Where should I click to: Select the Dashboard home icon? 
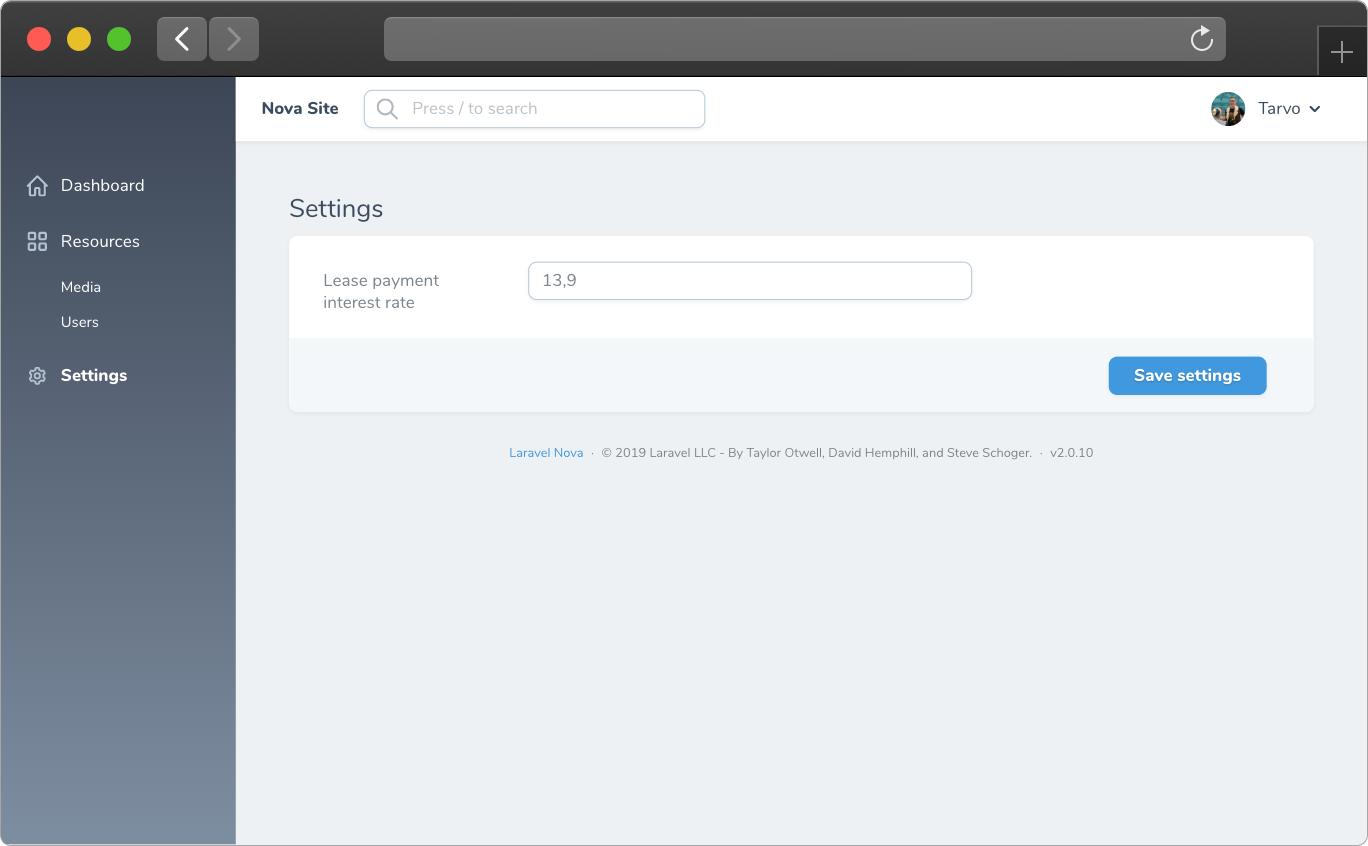[x=37, y=185]
